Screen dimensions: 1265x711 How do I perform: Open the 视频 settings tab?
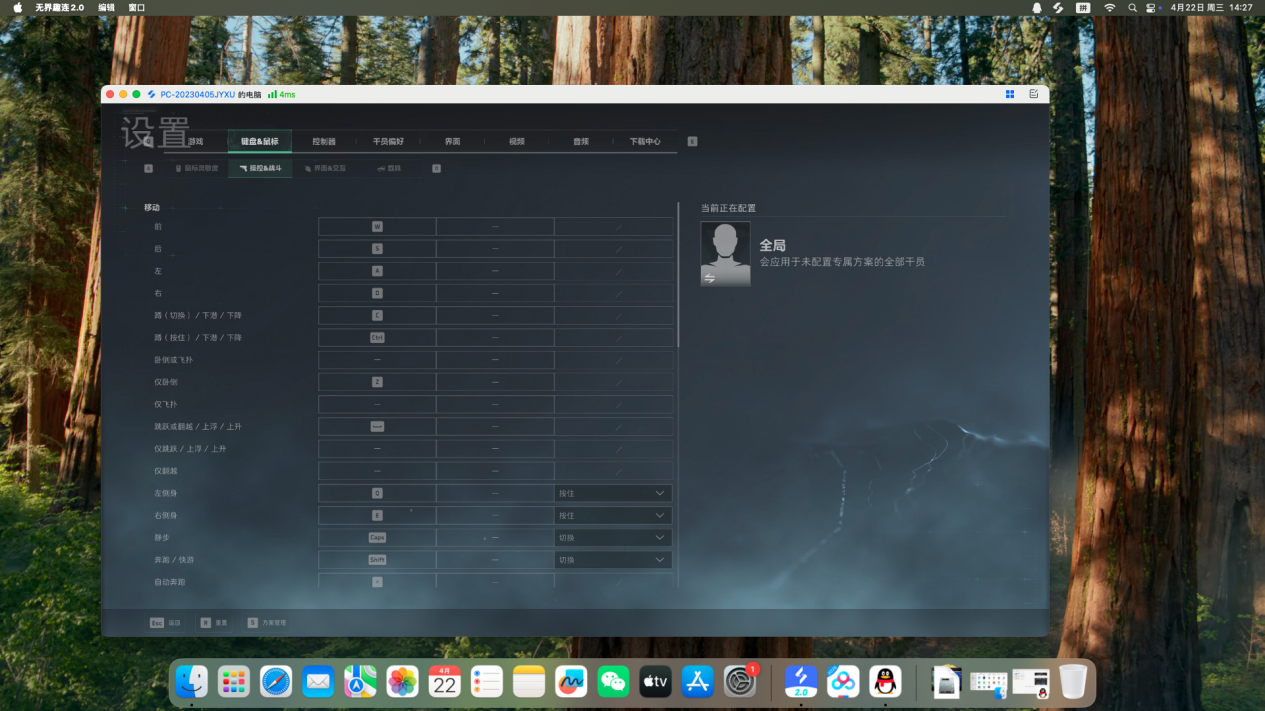click(516, 142)
